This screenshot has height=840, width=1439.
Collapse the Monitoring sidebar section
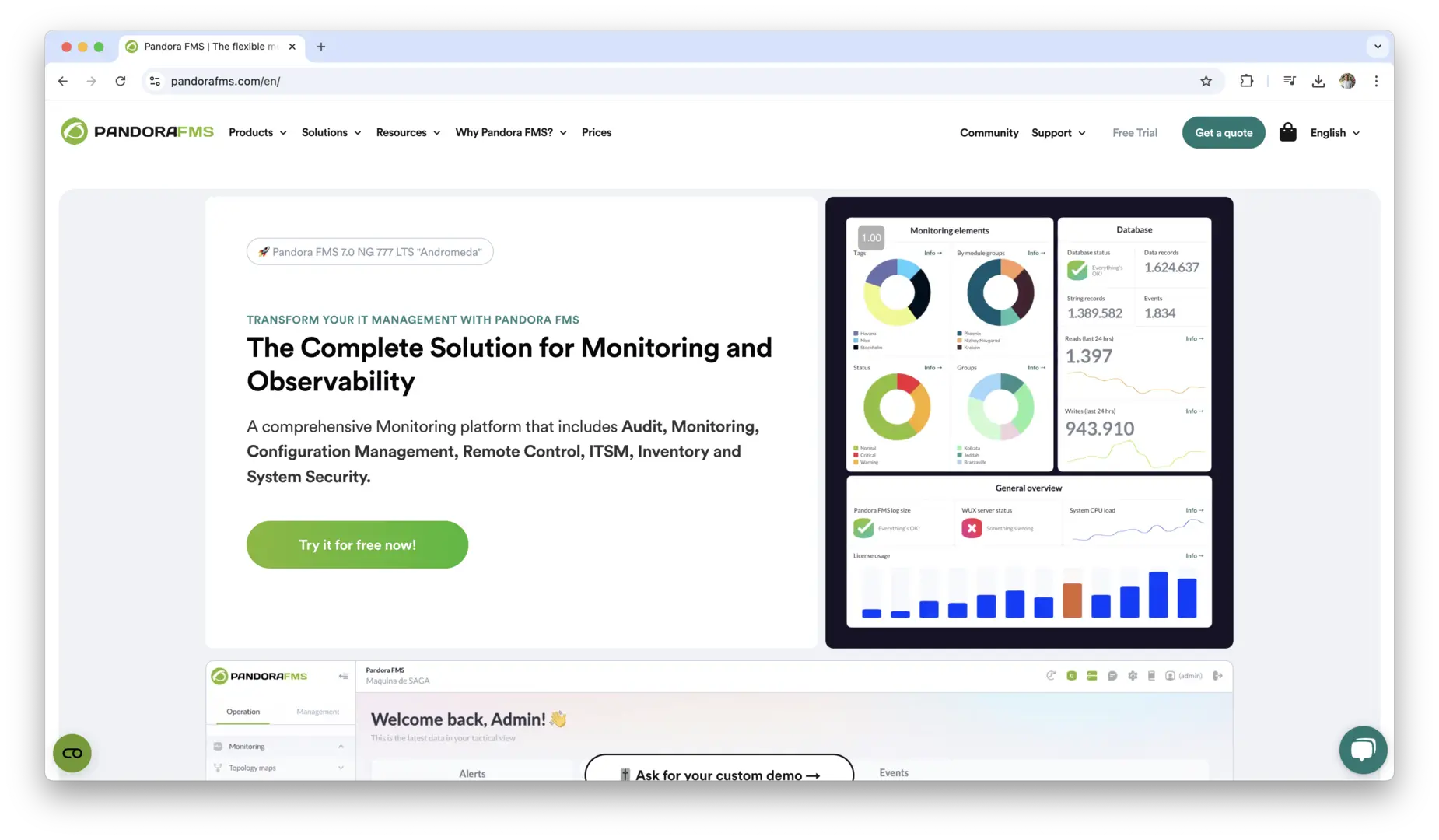click(341, 747)
